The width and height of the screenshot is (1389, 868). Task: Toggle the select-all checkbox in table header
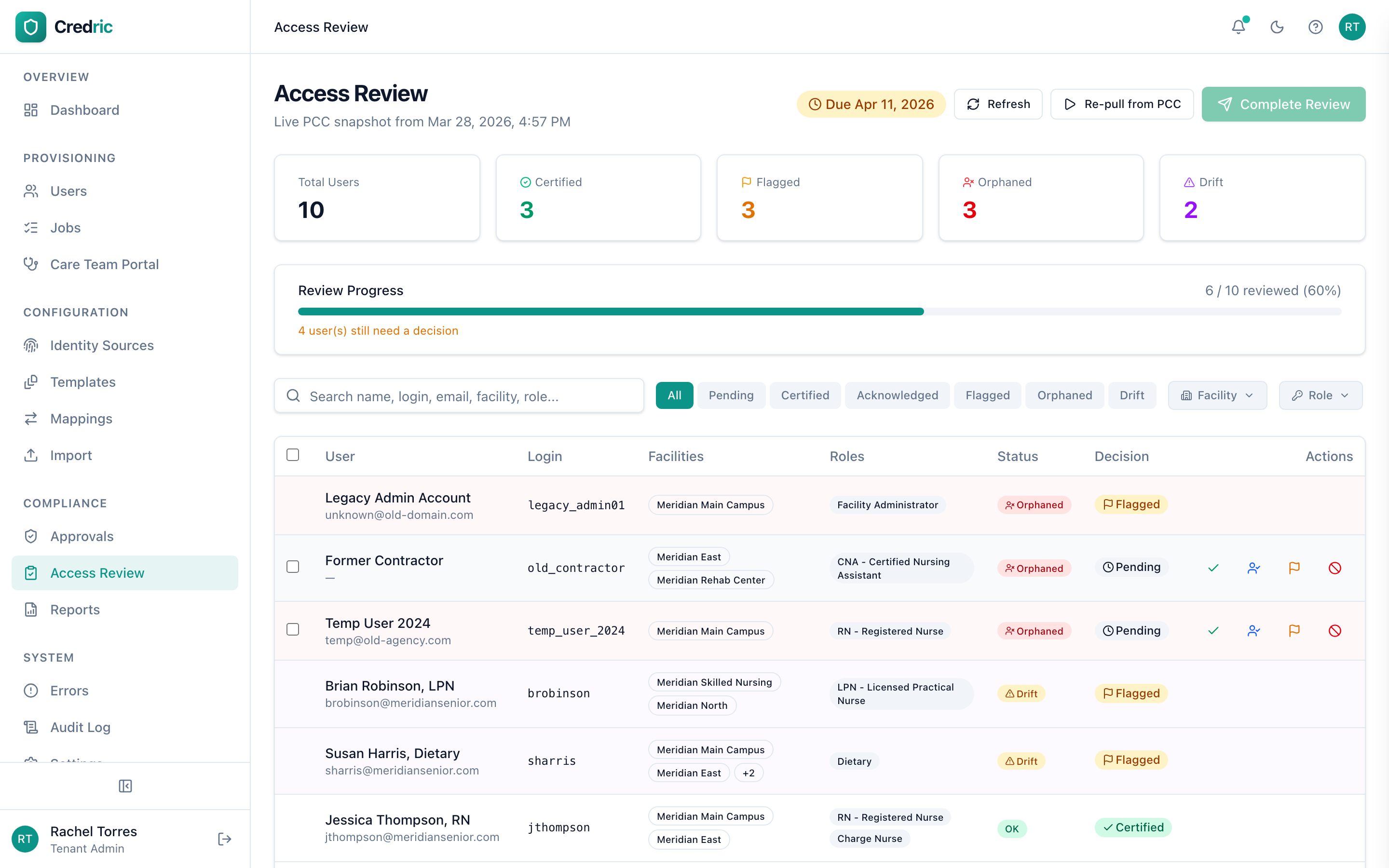293,454
